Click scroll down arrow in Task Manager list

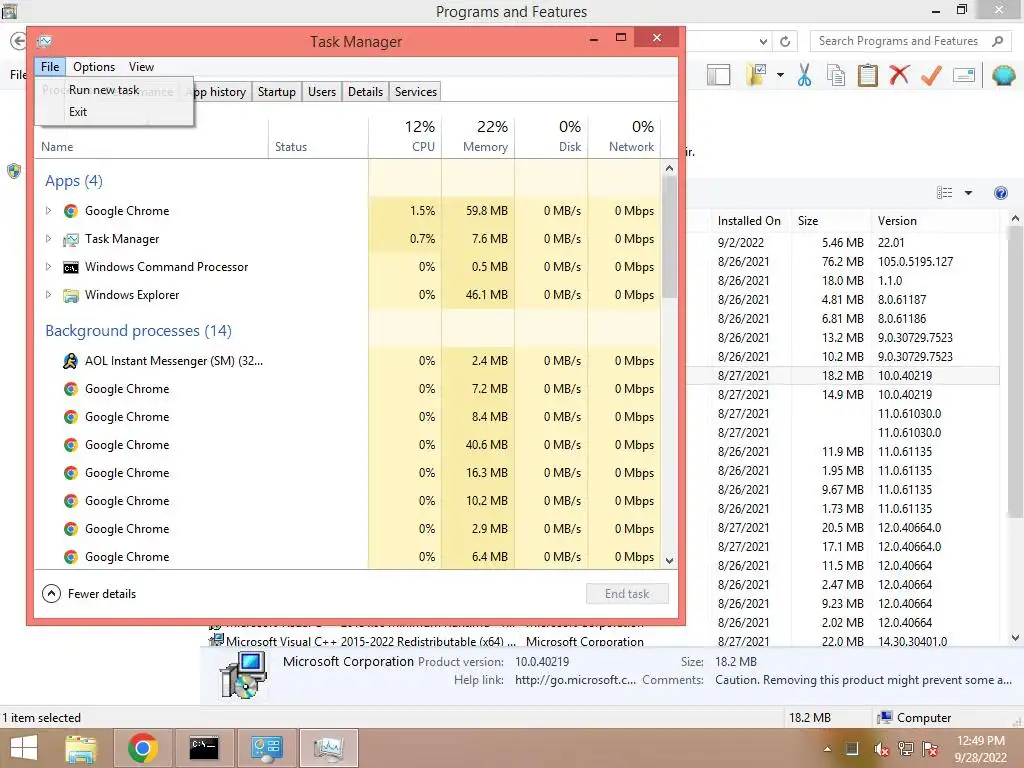[x=669, y=560]
